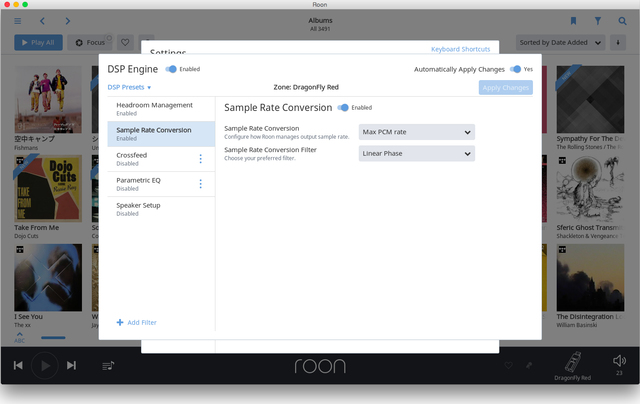The image size is (640, 404).
Task: Open the DragonFly Red zone icon
Action: point(573,362)
